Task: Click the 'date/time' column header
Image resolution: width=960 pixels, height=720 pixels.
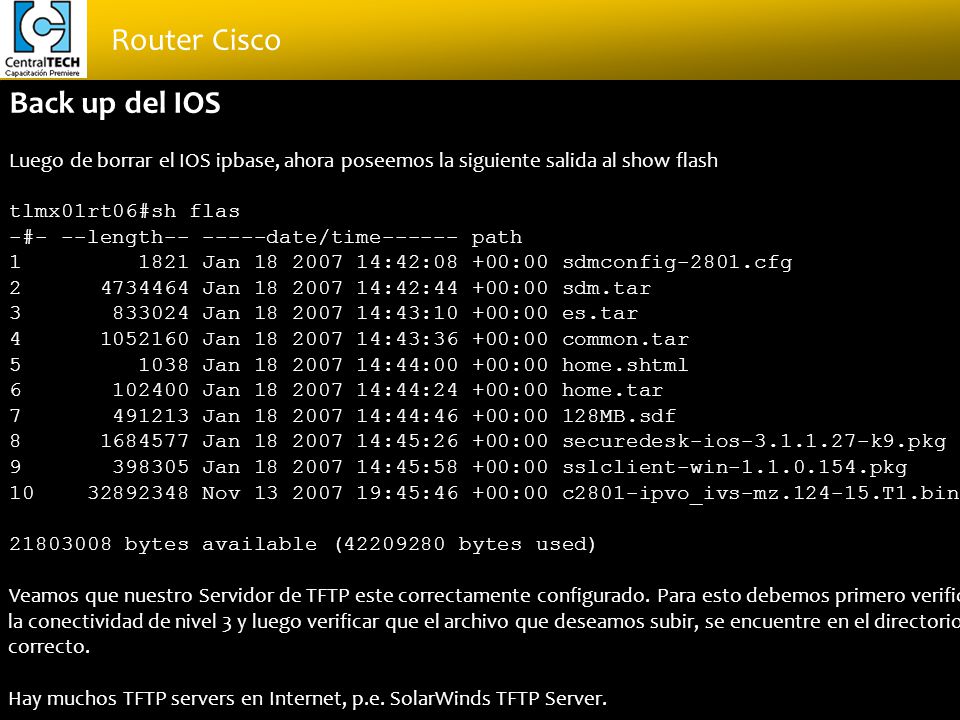Action: coord(330,237)
